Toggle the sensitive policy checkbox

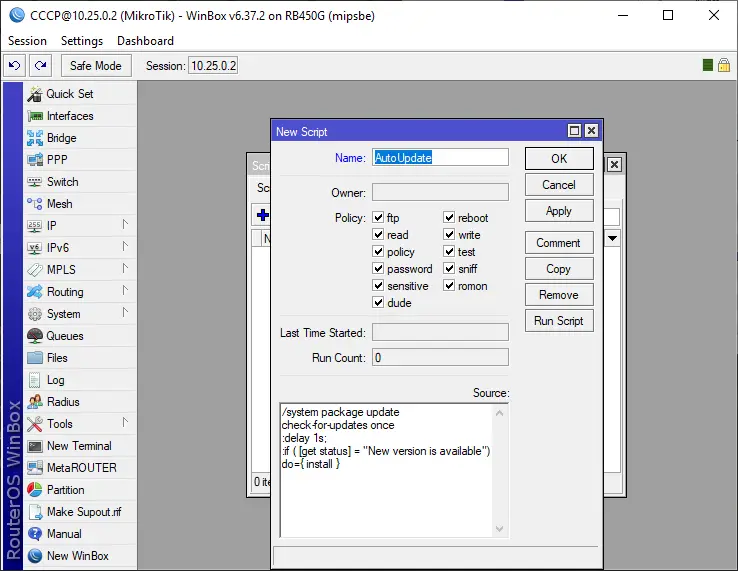378,285
